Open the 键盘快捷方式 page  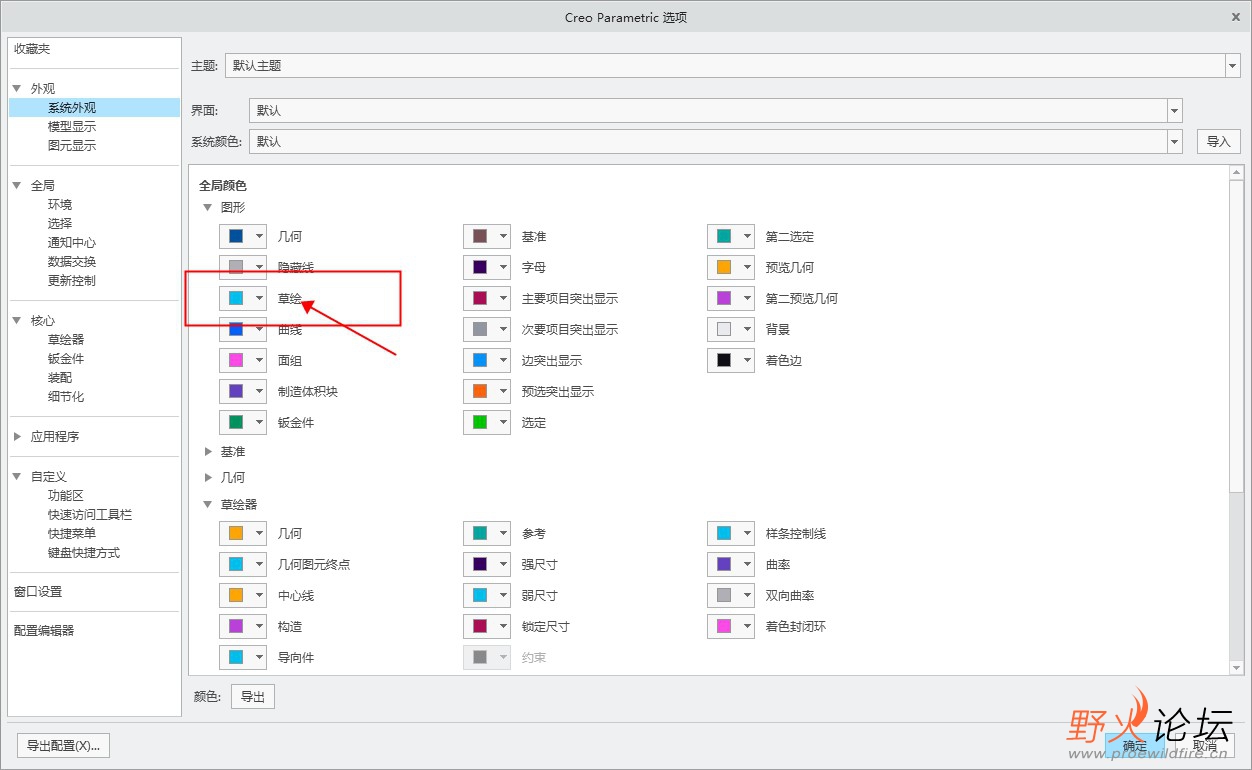click(x=84, y=552)
